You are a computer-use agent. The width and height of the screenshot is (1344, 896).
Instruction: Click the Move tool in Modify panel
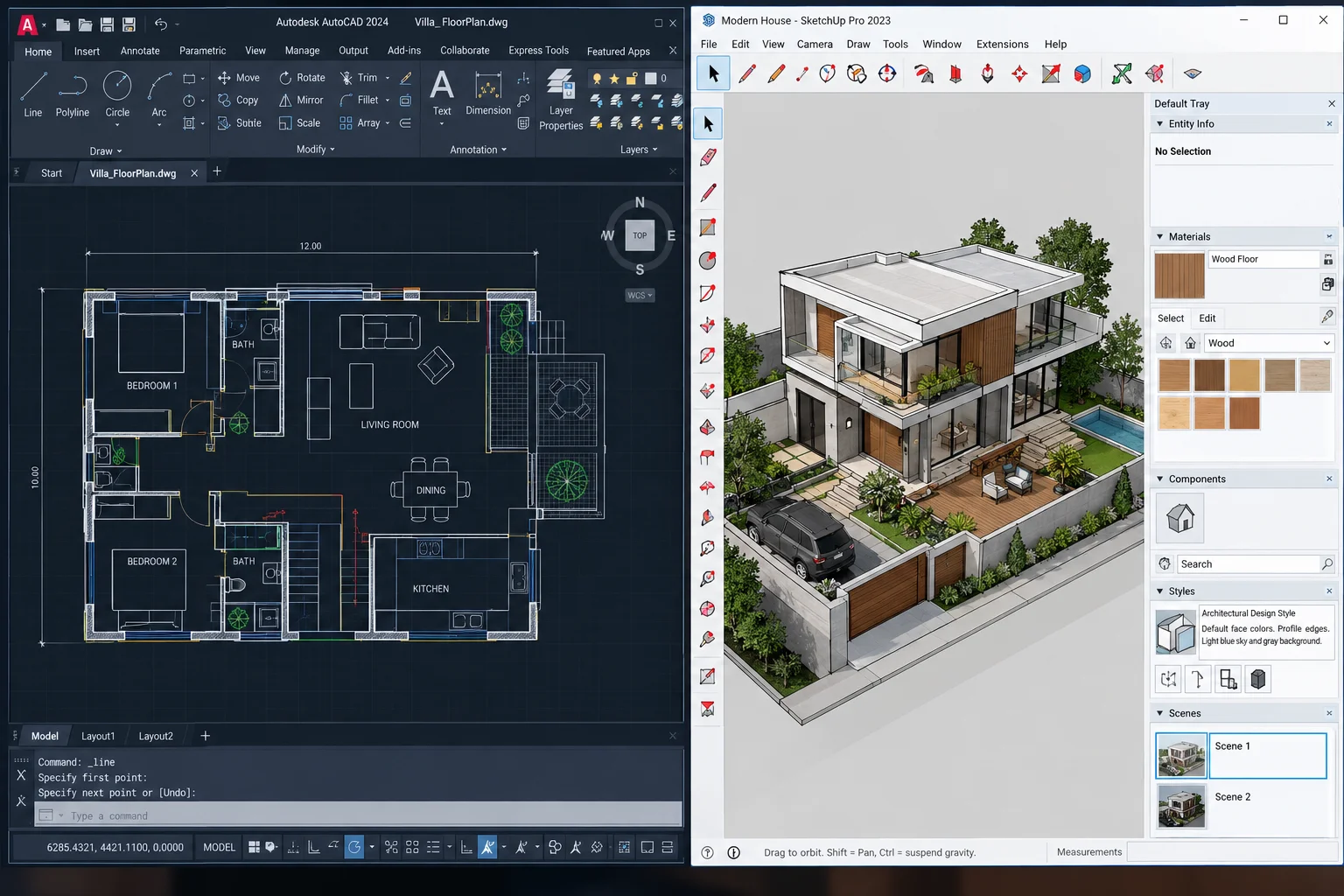(x=238, y=78)
